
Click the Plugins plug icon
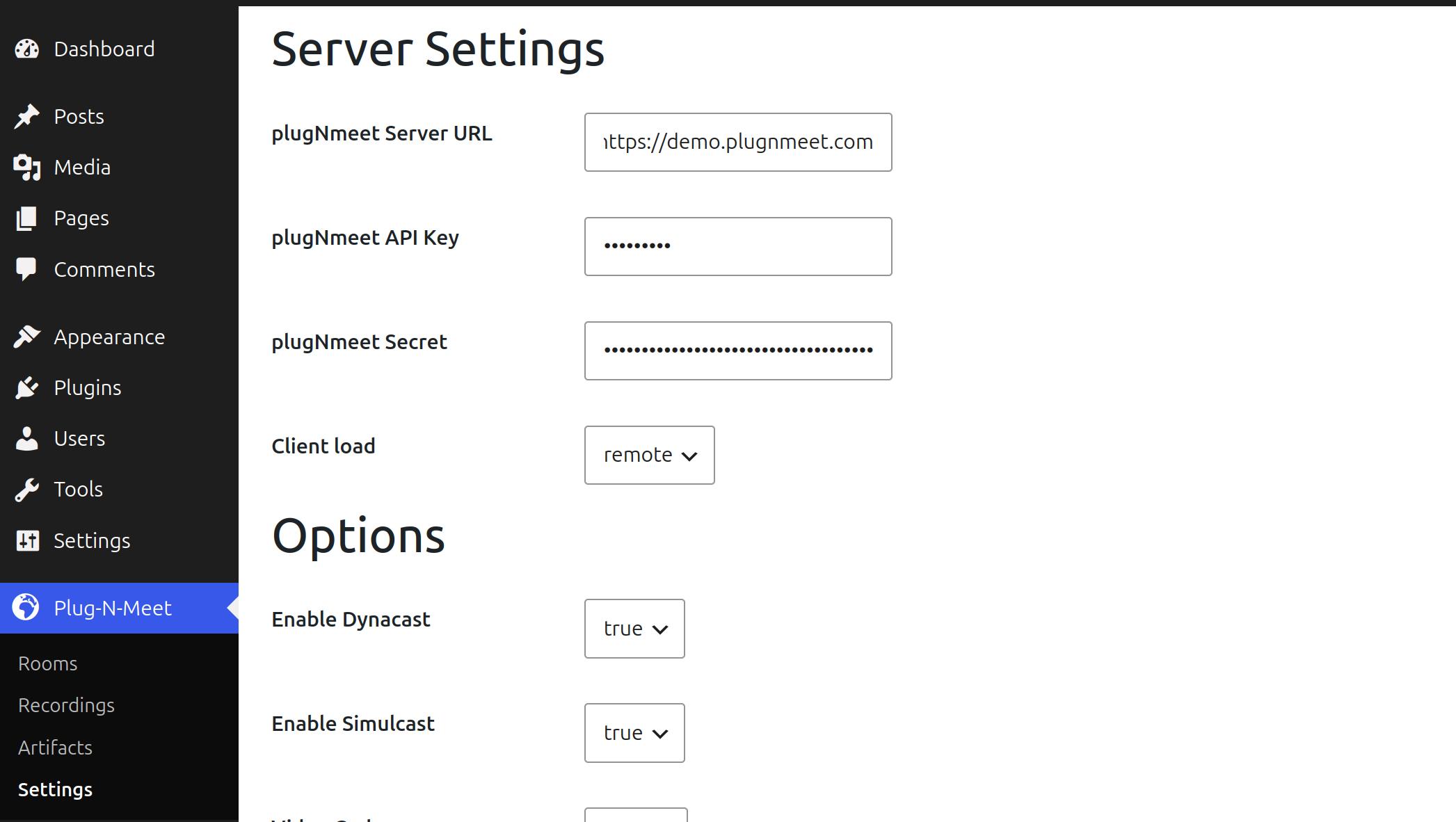pos(27,387)
